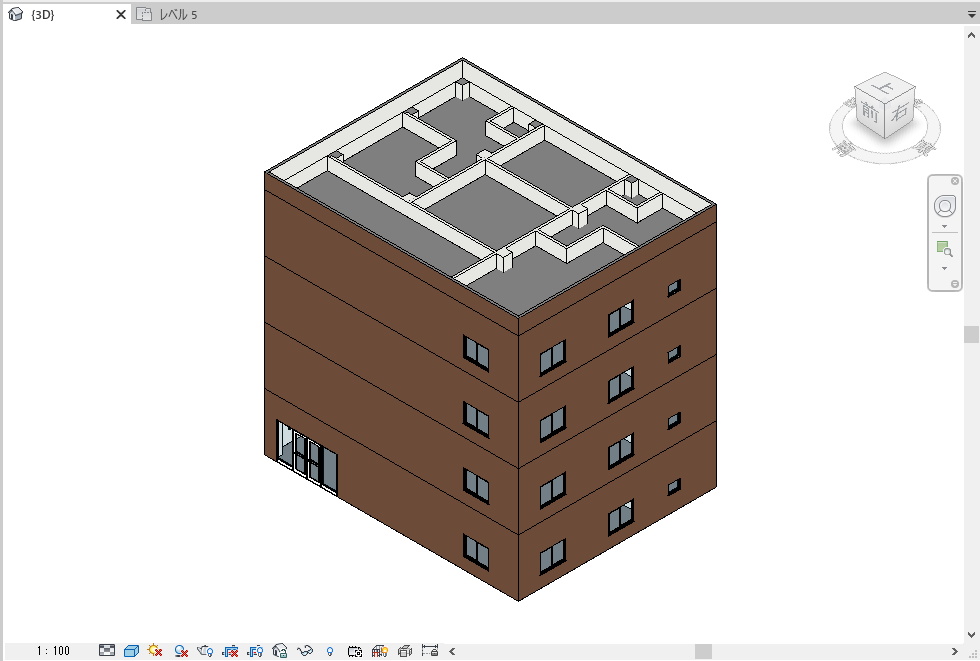Open navigation bar customize menu button
This screenshot has width=980, height=661.
point(954,284)
